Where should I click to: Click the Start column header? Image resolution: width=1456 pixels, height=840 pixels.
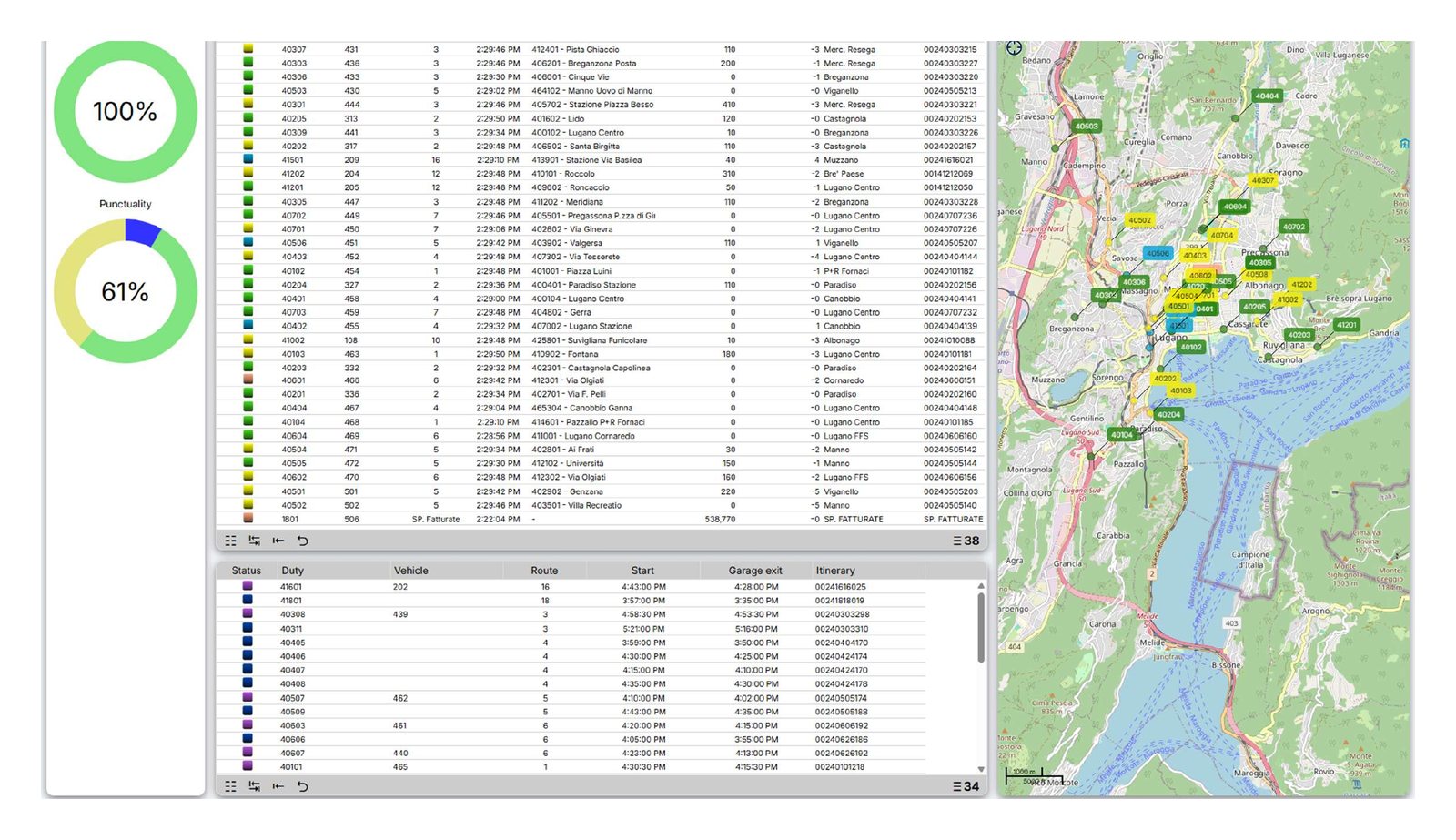pos(642,571)
